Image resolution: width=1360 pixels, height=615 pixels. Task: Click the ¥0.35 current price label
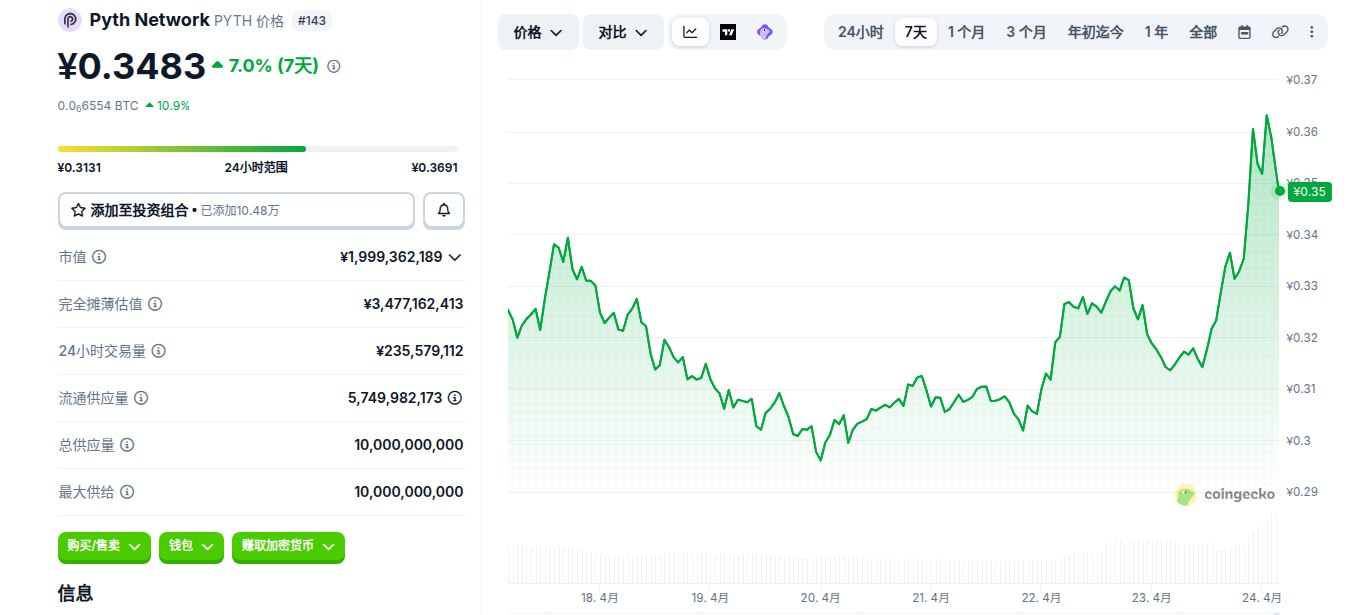coord(1310,192)
